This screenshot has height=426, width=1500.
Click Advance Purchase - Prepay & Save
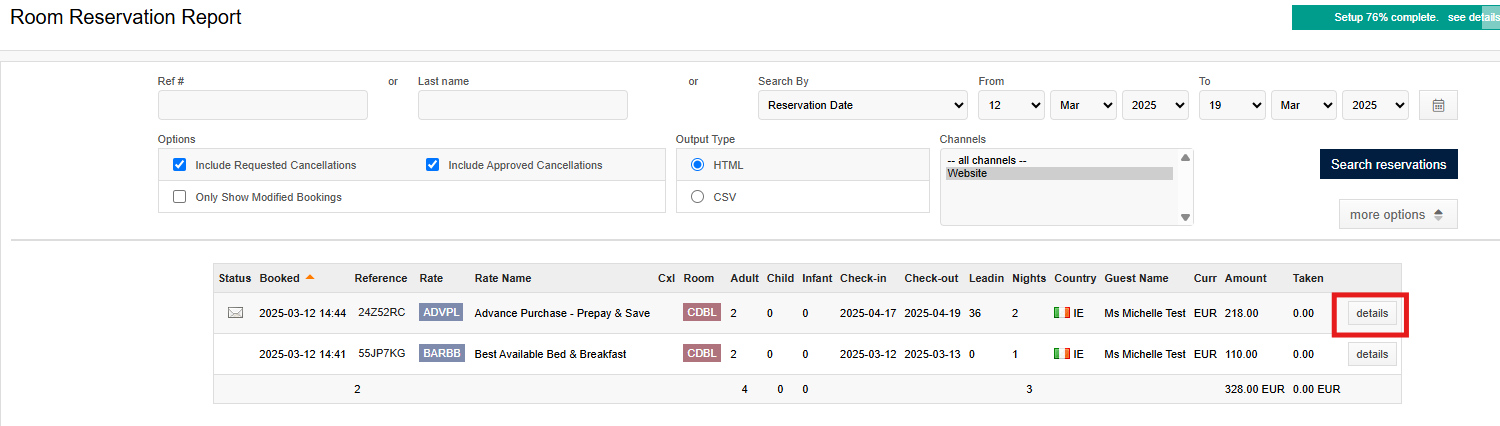point(562,313)
